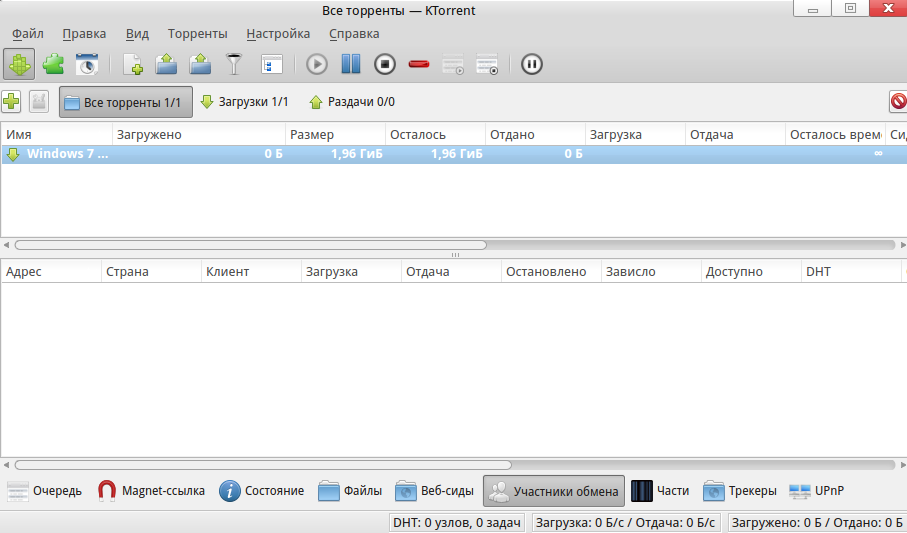Click the IP filter funnel icon
This screenshot has height=533, width=907.
234,64
